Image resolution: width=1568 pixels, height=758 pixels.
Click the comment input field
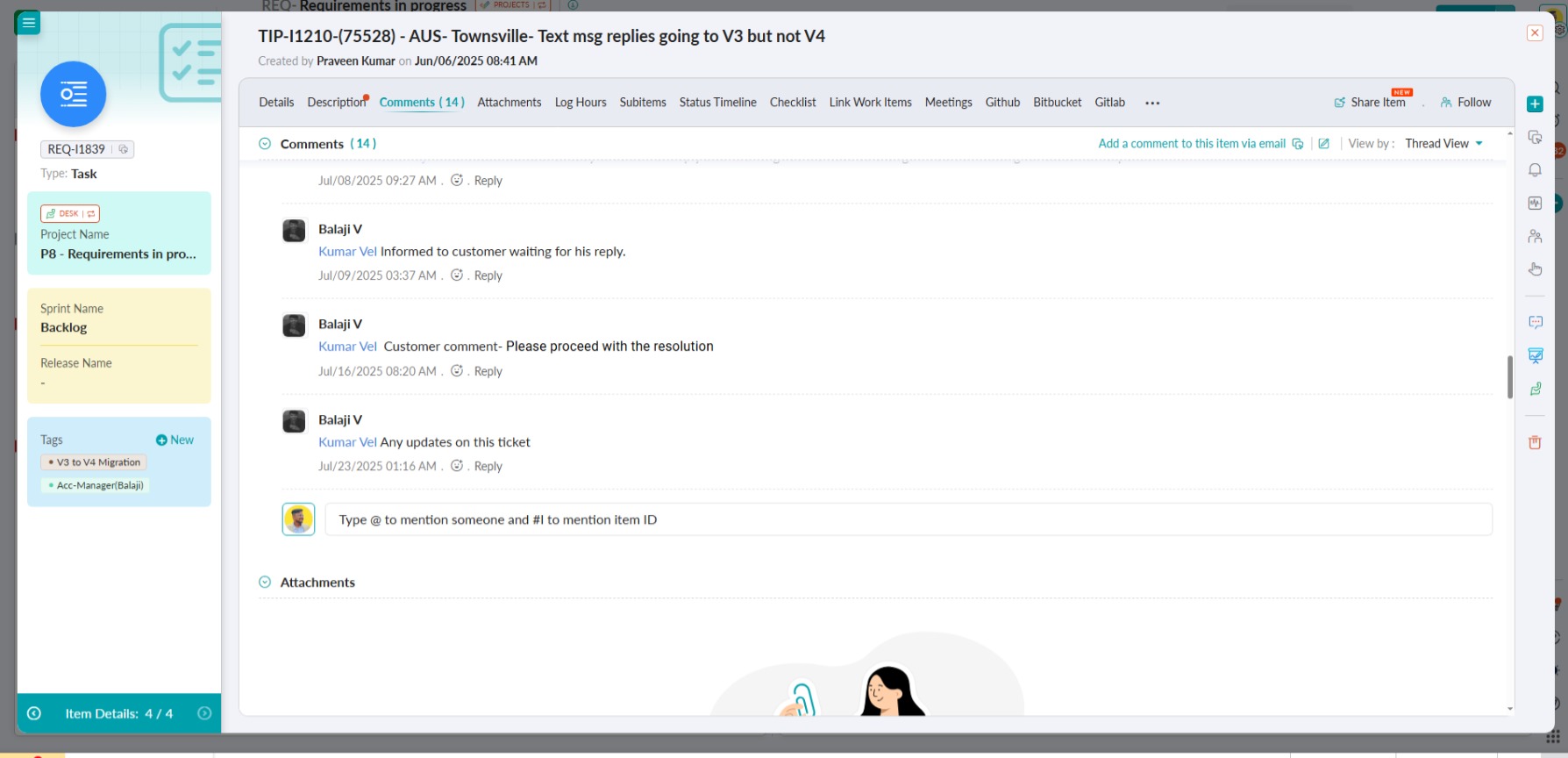point(908,519)
